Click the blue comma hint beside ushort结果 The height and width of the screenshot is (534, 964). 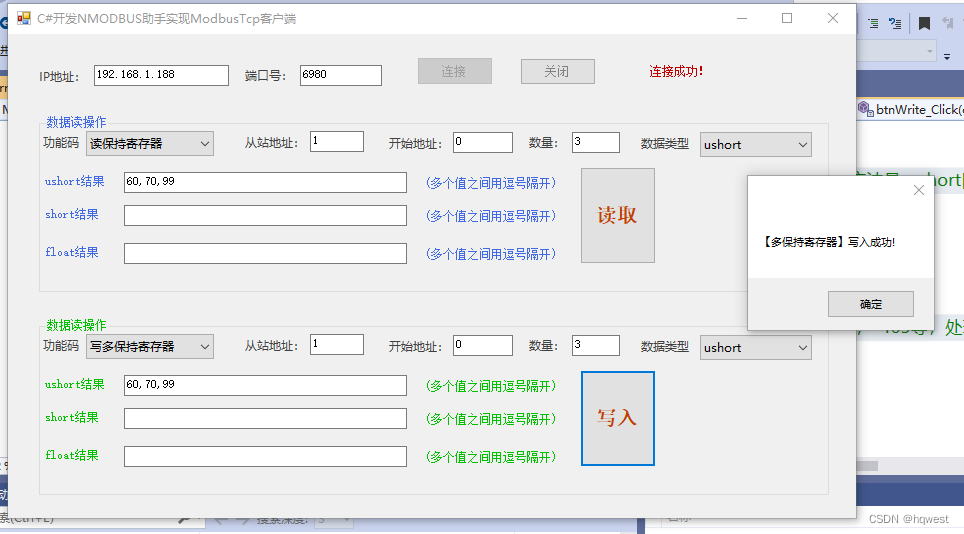491,183
